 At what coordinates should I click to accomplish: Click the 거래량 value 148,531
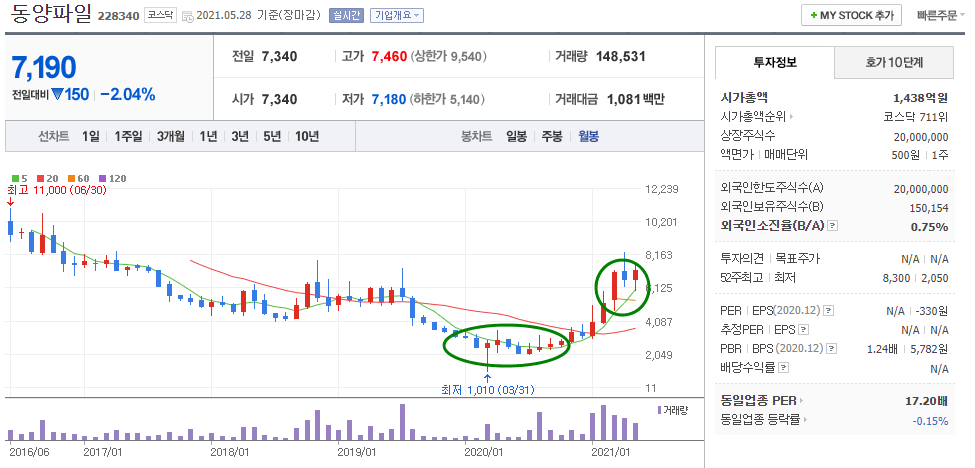[x=621, y=57]
